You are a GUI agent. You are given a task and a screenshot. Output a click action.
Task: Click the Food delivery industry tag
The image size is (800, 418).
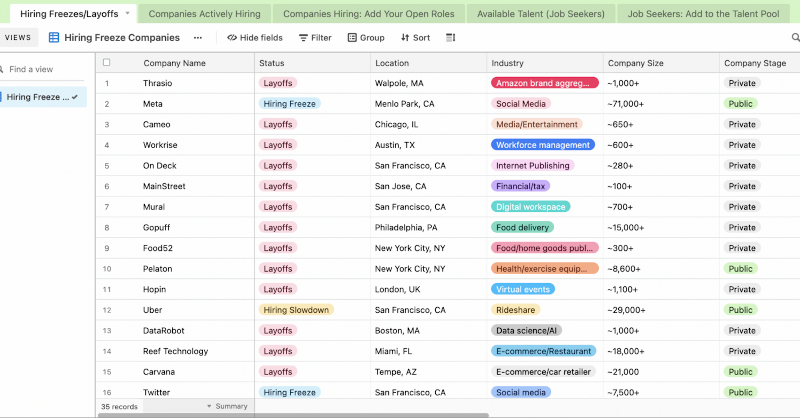(522, 228)
